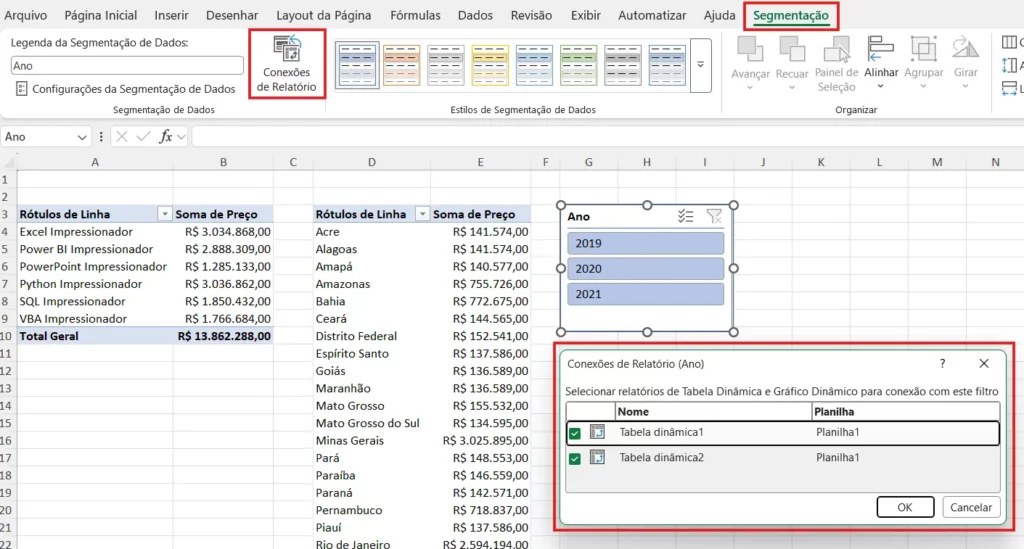The height and width of the screenshot is (549, 1024).
Task: Click the Agrupar icon
Action: (x=923, y=50)
